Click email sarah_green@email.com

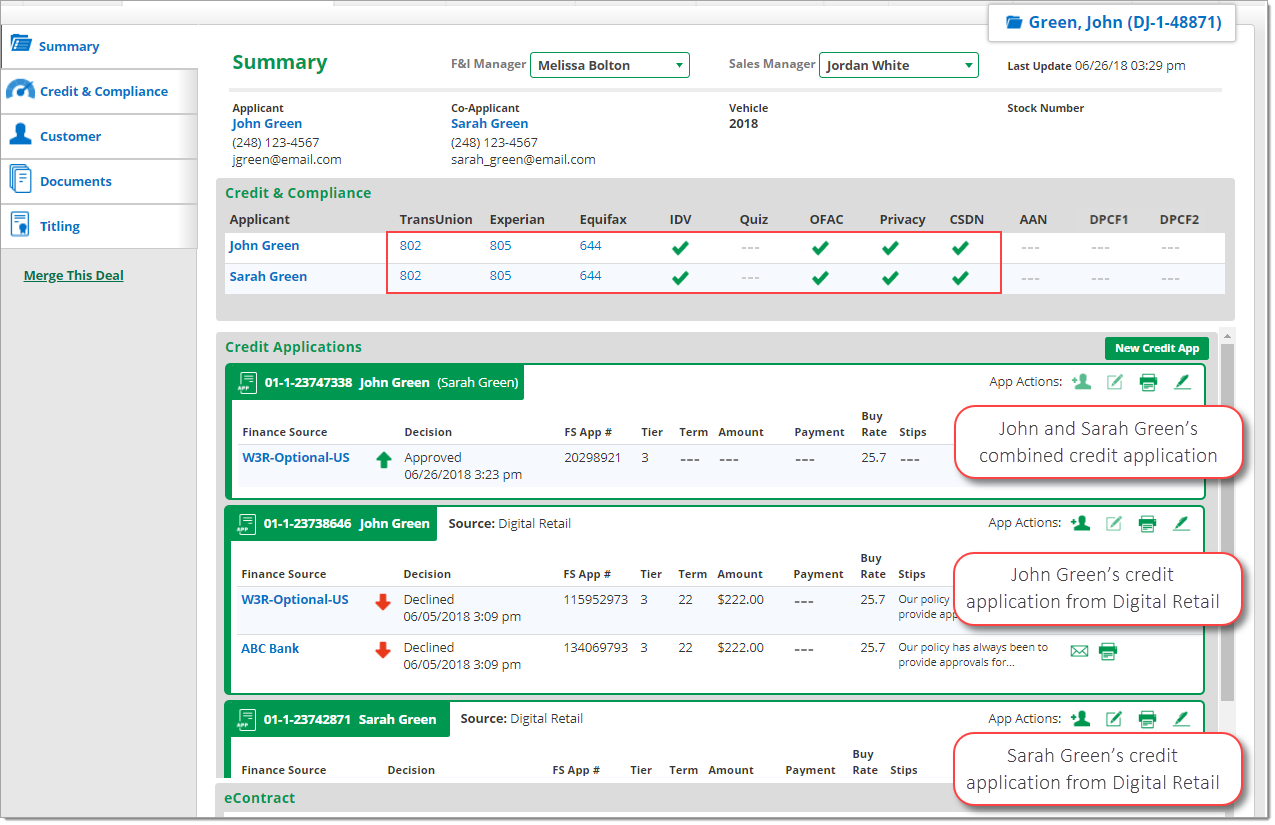(x=523, y=160)
